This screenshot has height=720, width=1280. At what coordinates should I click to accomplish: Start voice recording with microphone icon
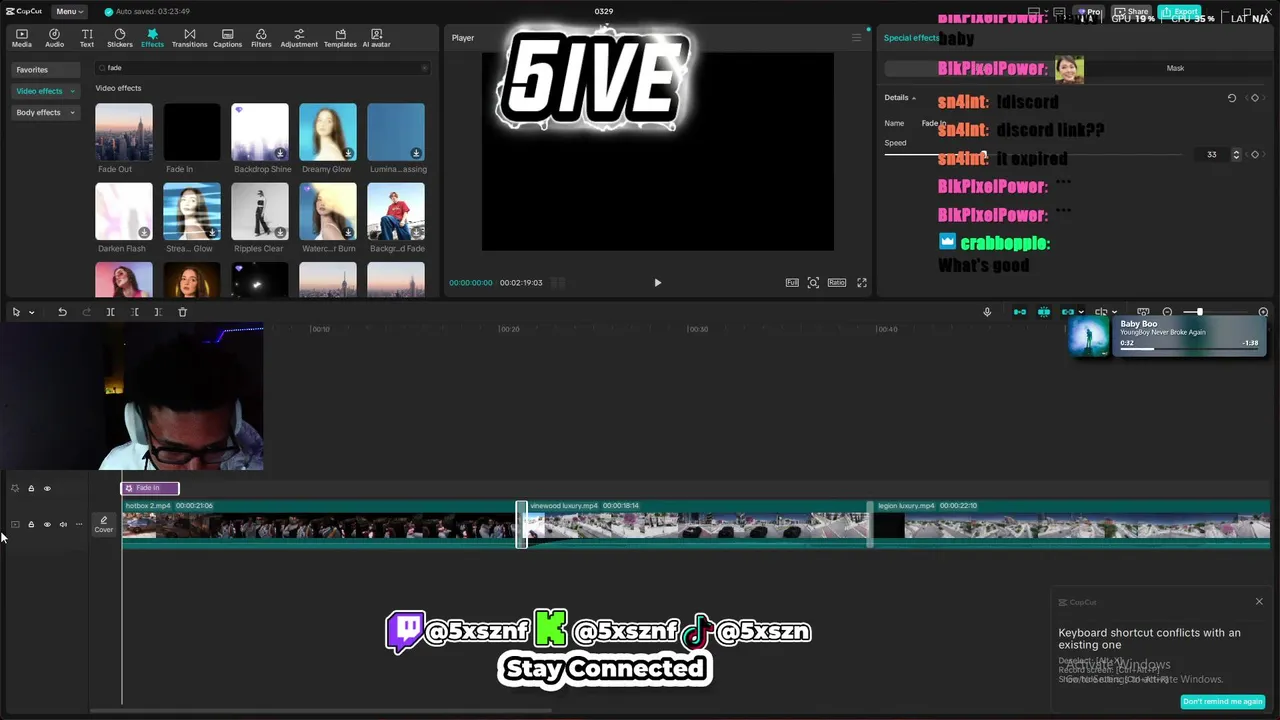pyautogui.click(x=987, y=312)
